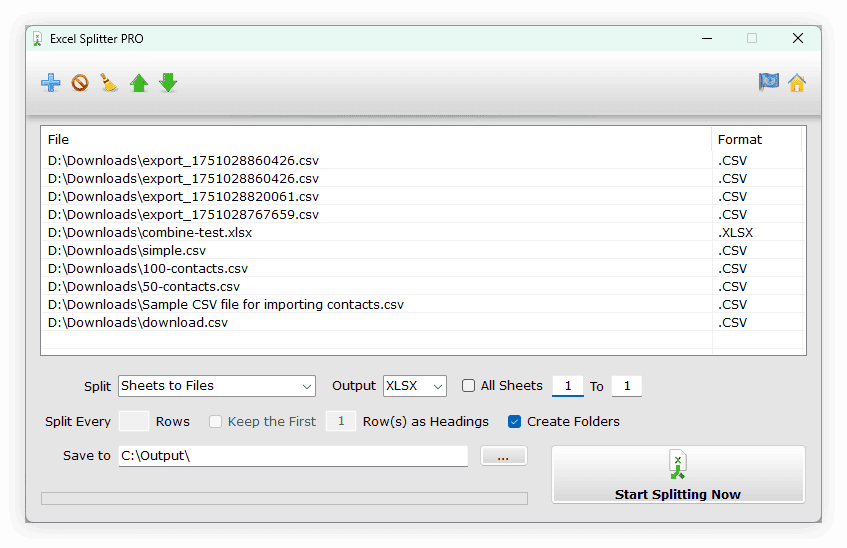Click the heading rows count field

coord(341,421)
